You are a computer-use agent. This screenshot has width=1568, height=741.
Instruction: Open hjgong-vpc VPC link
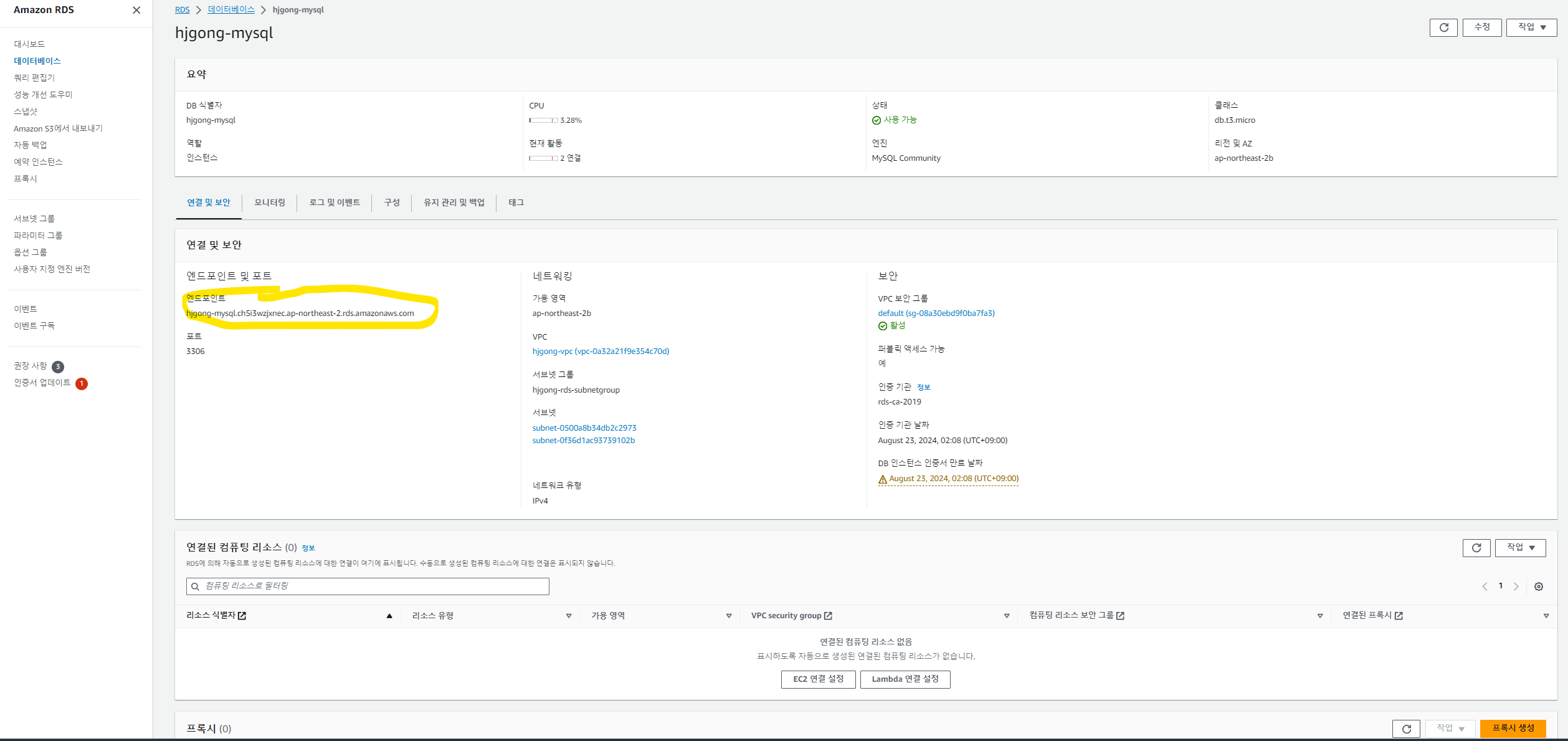pyautogui.click(x=600, y=351)
